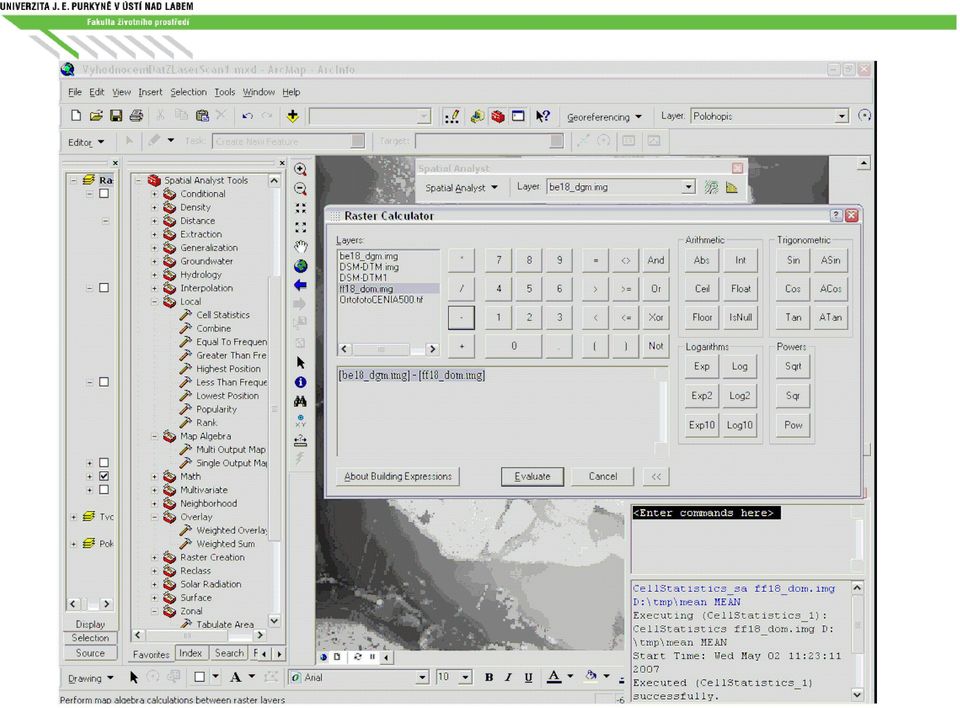The width and height of the screenshot is (960, 708).
Task: Click About Building Expressions button
Action: (x=398, y=476)
